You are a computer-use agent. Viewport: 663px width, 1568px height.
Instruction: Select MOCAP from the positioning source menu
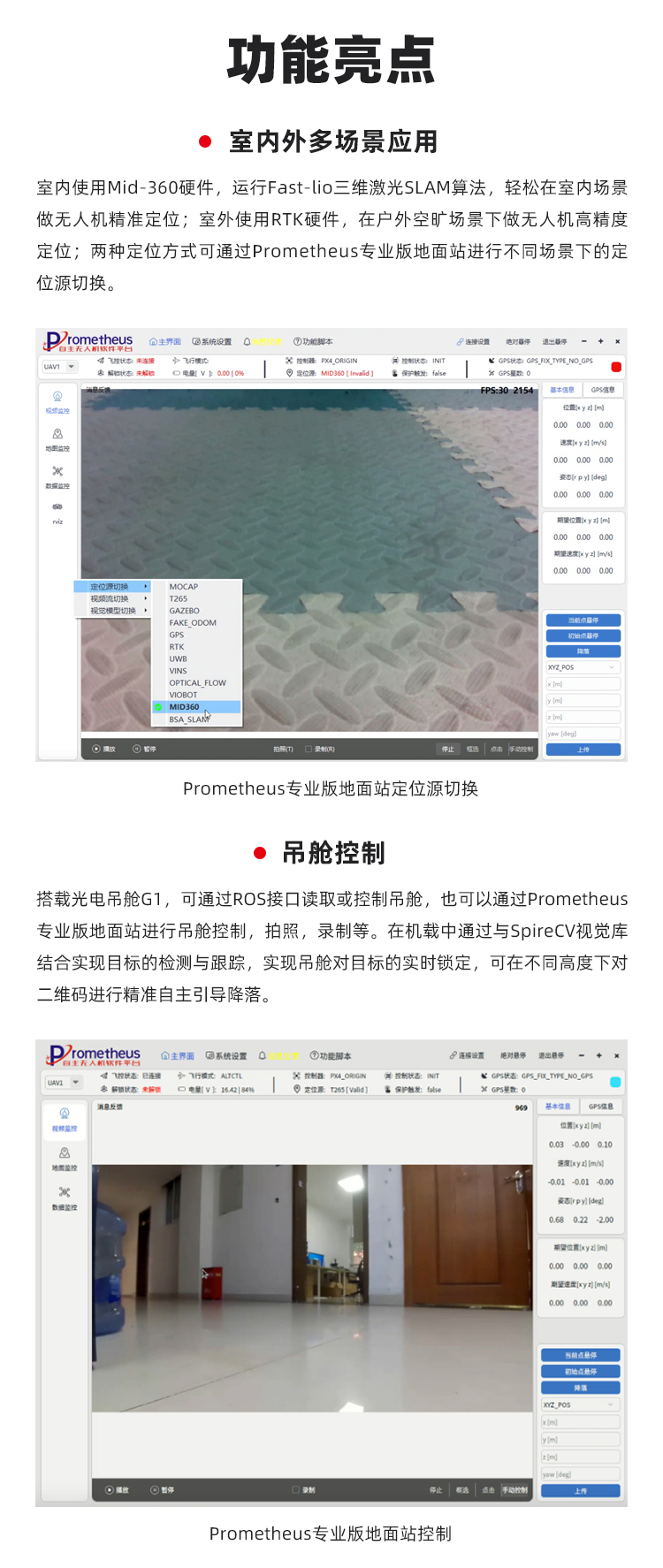pyautogui.click(x=196, y=587)
